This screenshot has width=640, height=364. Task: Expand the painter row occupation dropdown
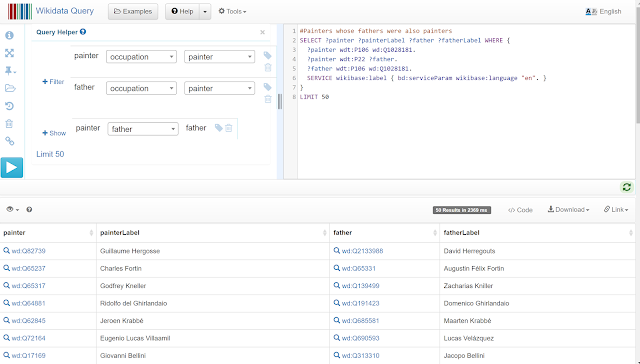click(141, 57)
